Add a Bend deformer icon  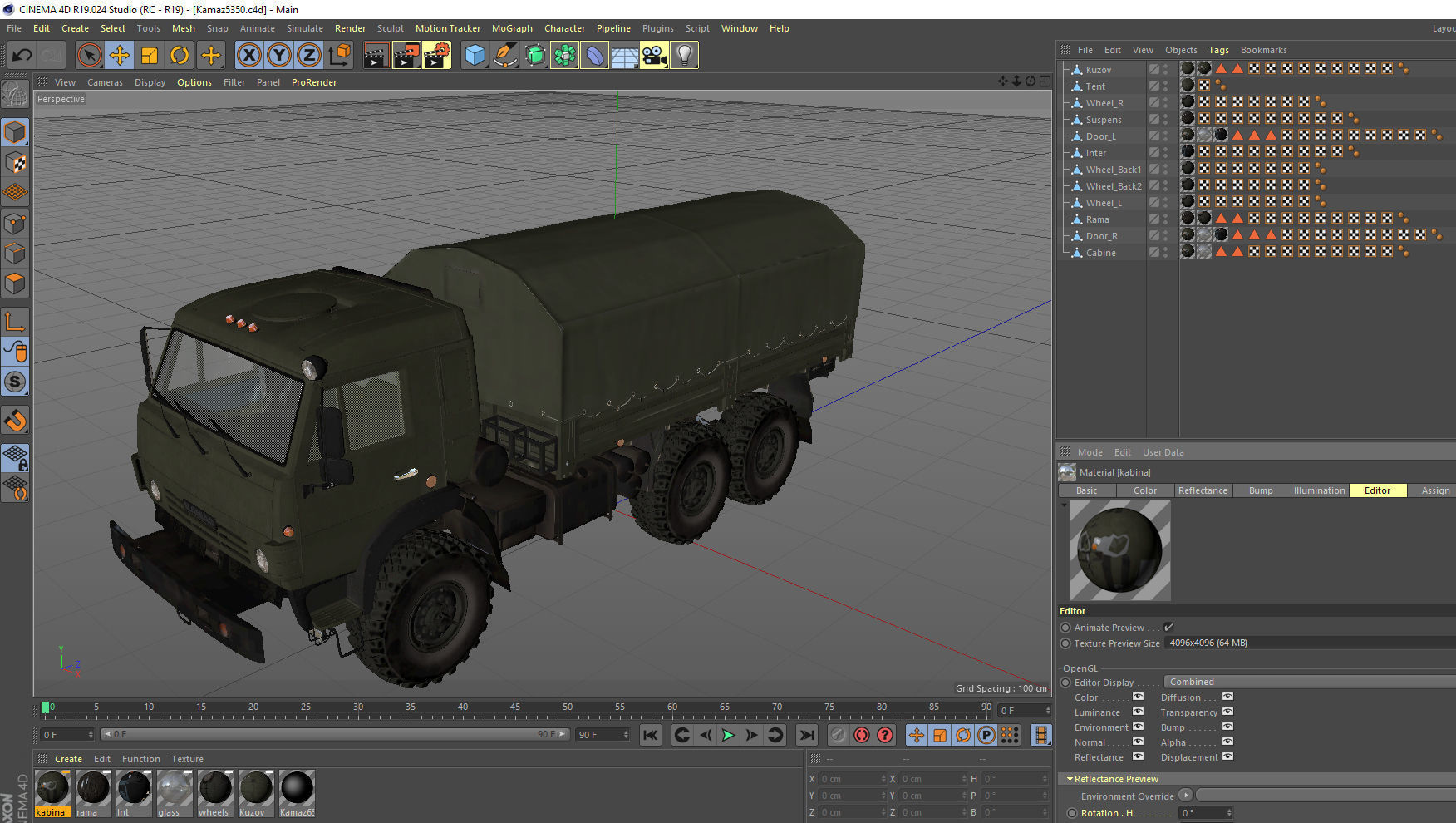point(595,56)
